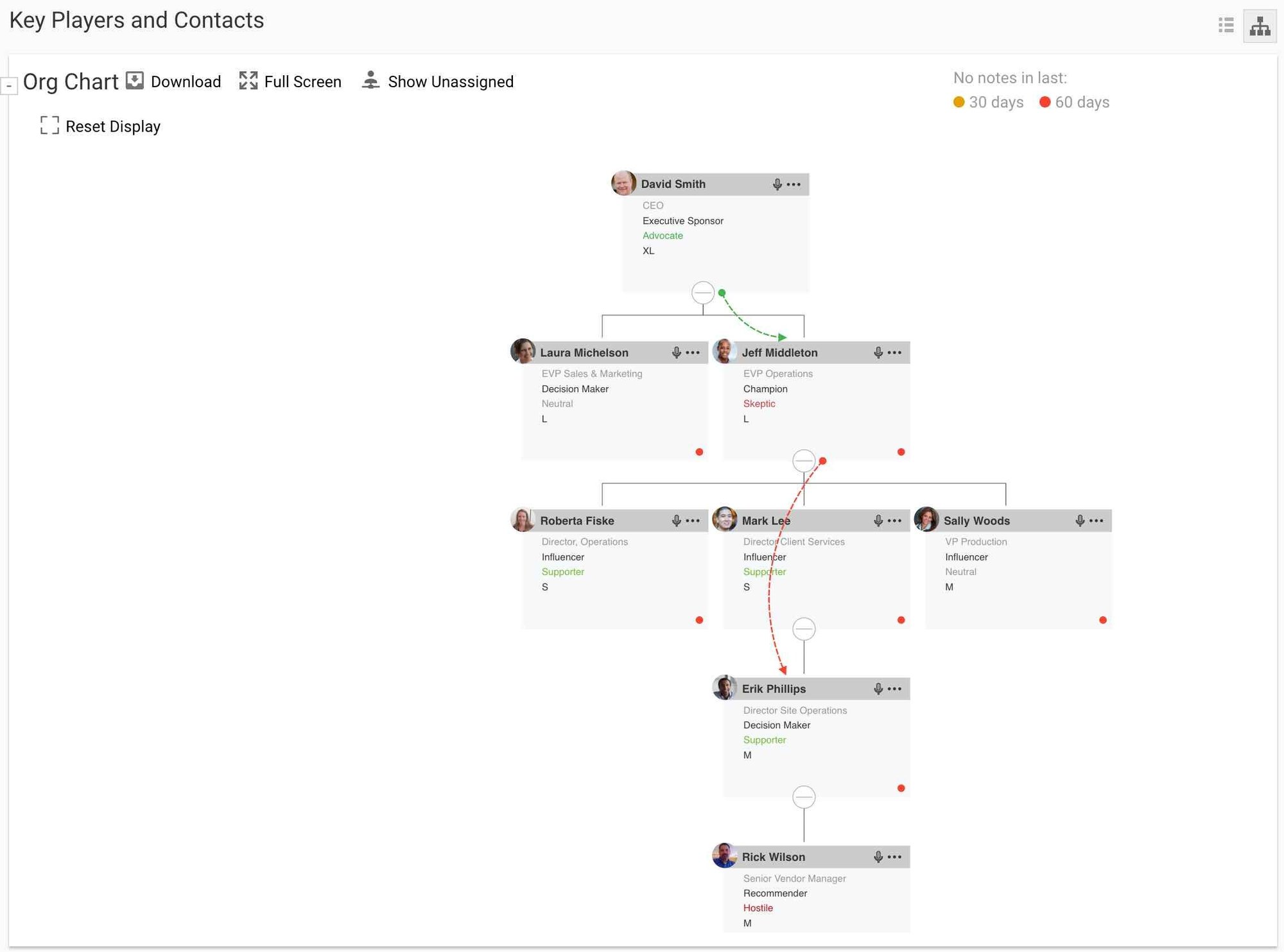
Task: Click the microphone icon on Rick Wilson
Action: 876,857
